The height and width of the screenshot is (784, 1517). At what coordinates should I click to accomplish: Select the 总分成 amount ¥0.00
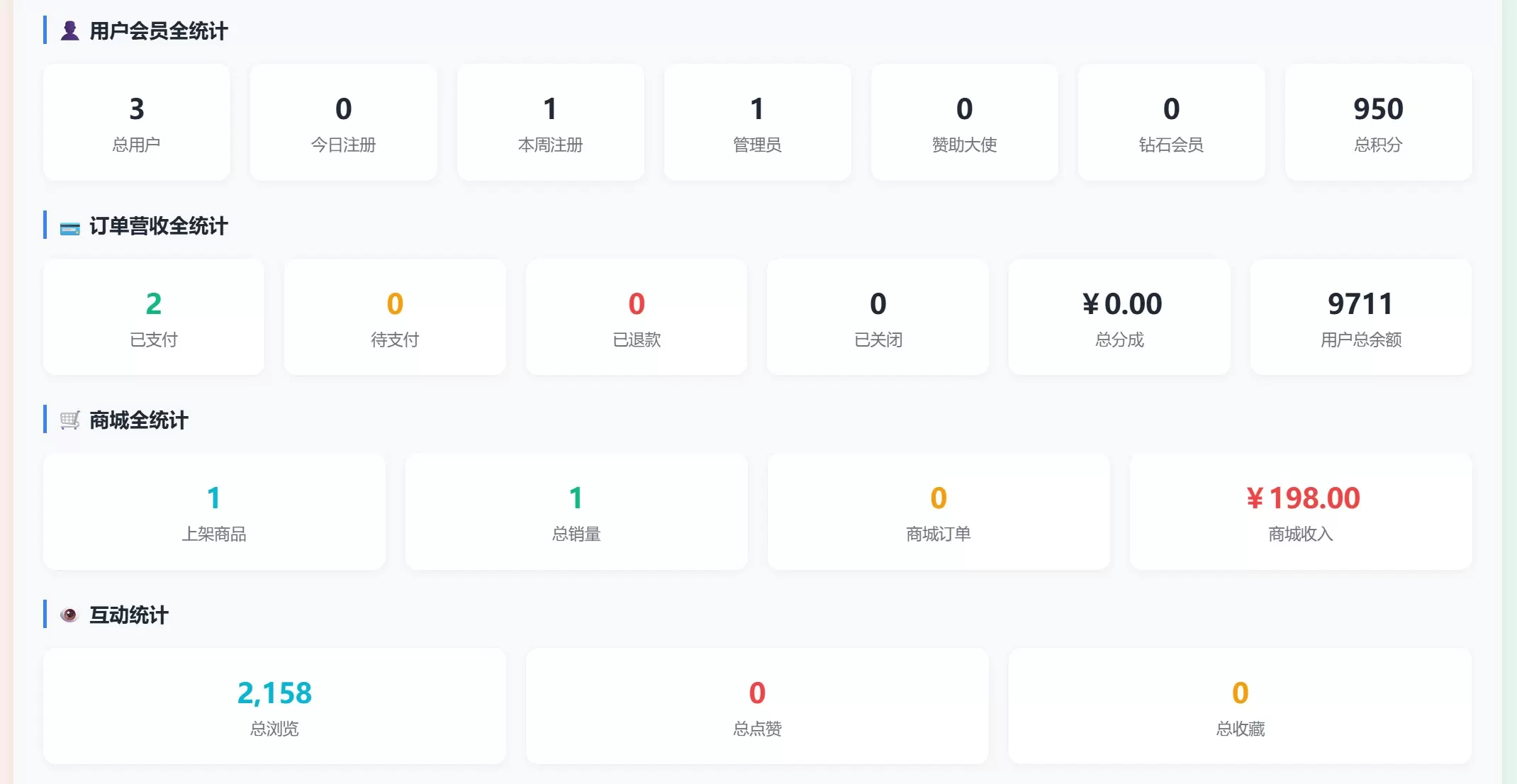coord(1122,303)
